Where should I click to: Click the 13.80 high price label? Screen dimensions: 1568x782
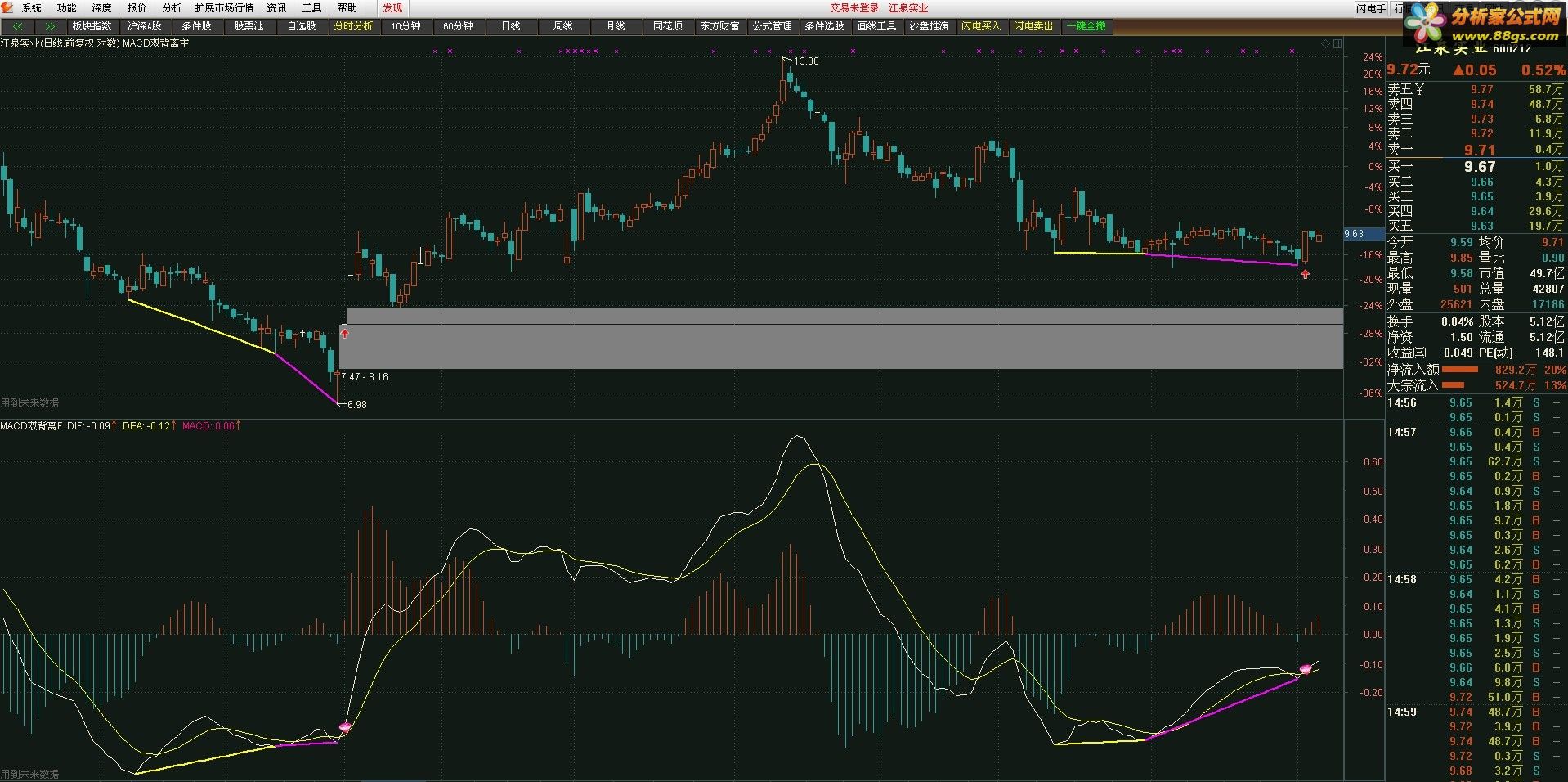[806, 61]
